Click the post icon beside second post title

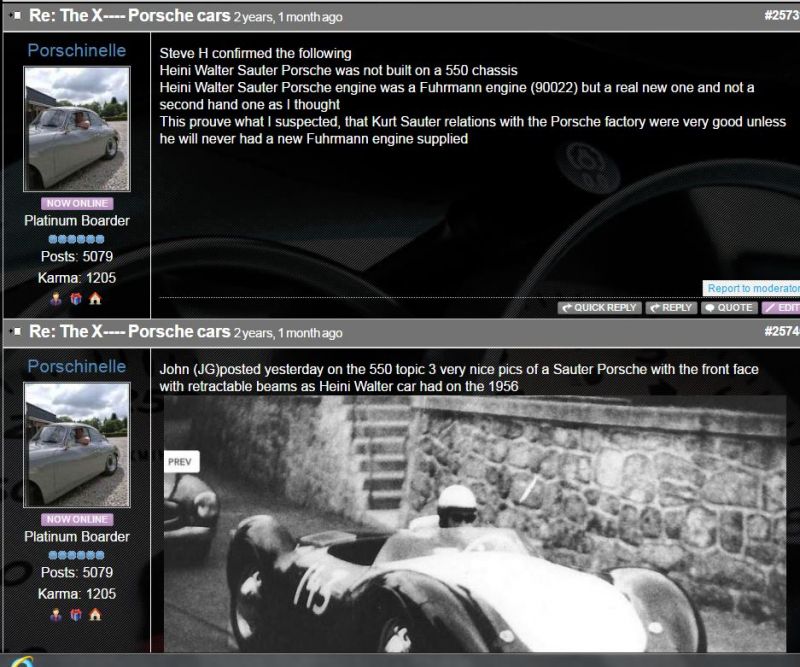16,331
